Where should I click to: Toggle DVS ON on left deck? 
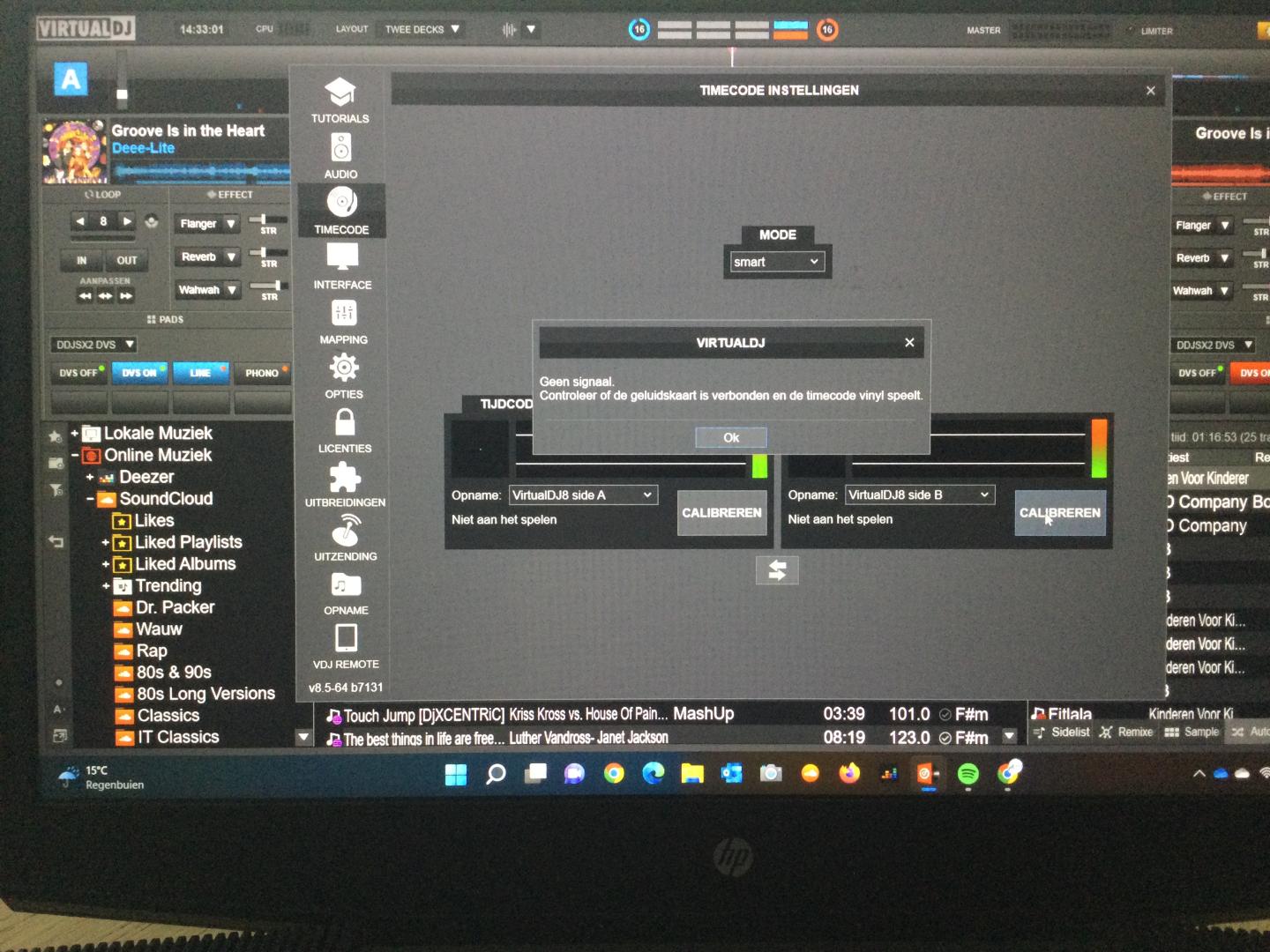(139, 373)
